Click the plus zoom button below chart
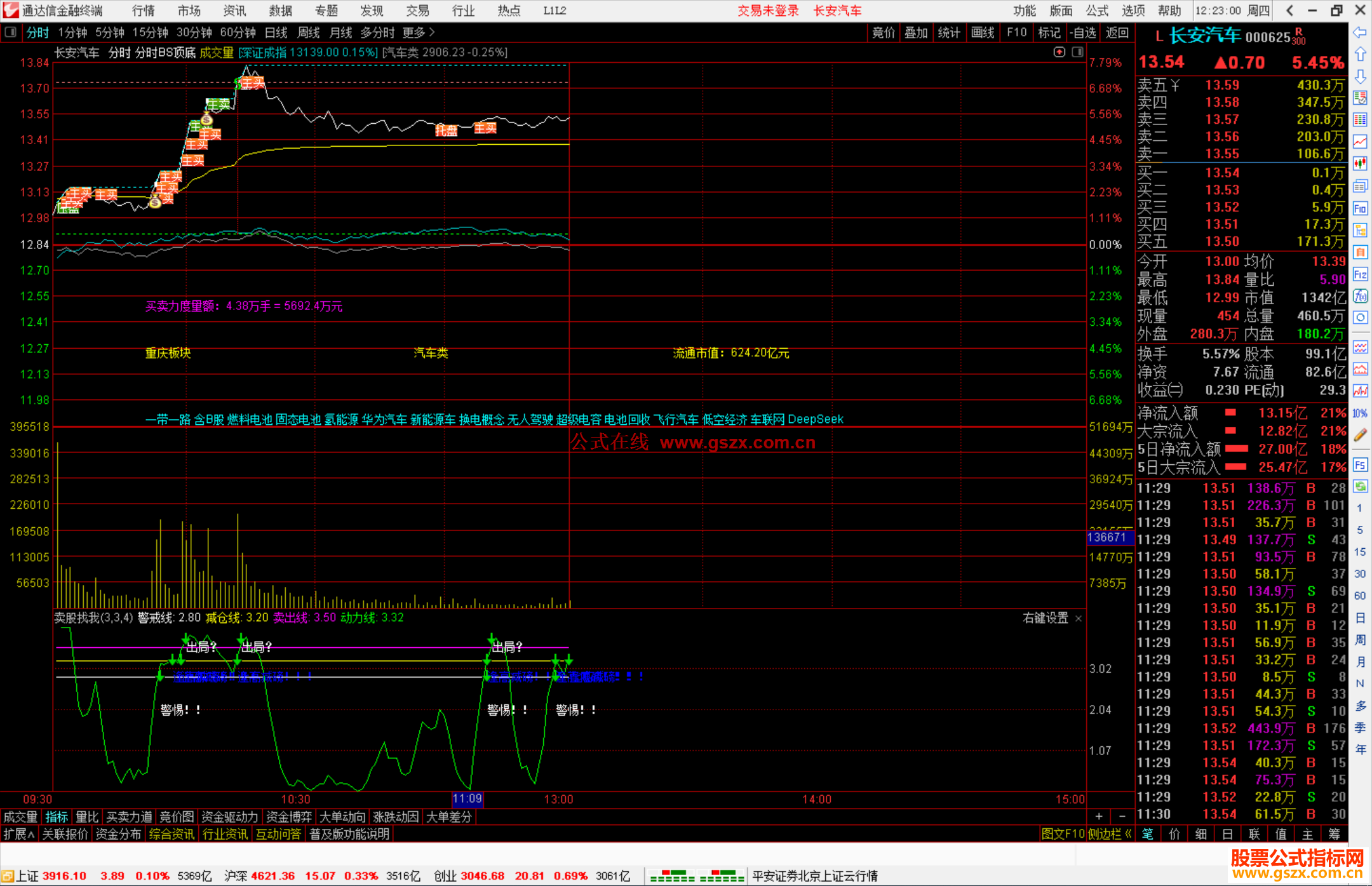This screenshot has width=1372, height=886. pos(1099,816)
